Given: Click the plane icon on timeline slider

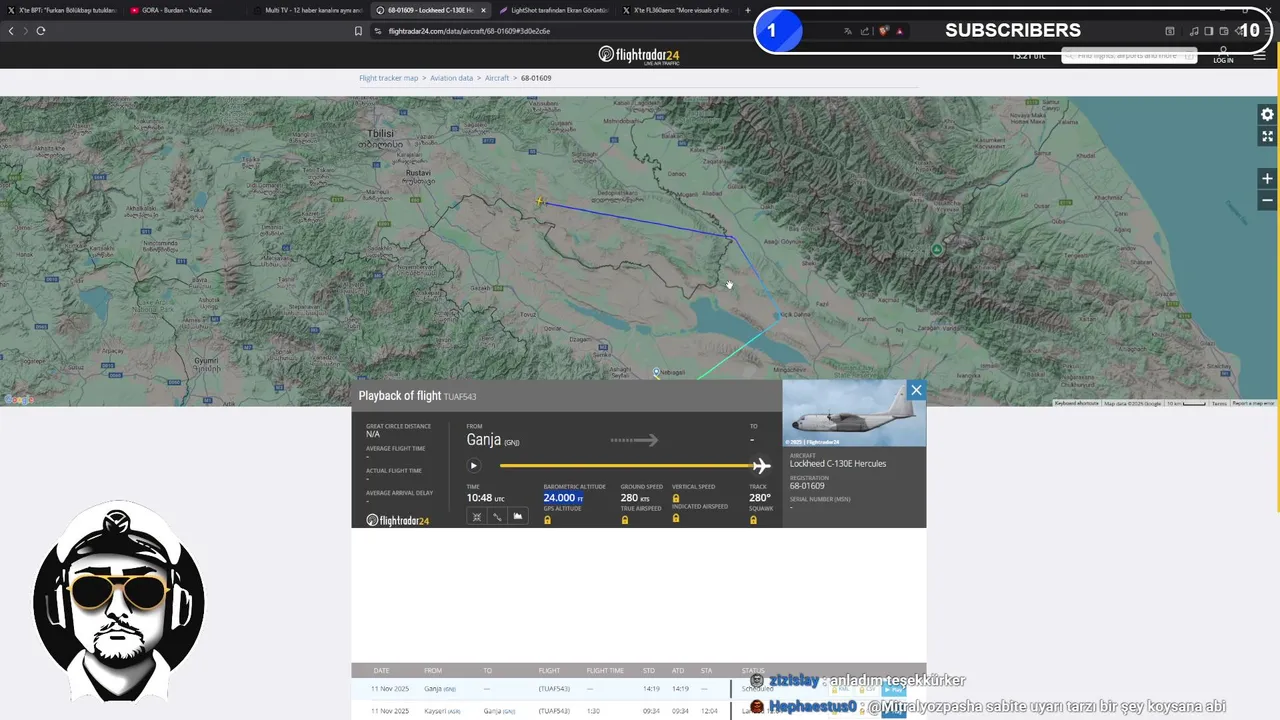Looking at the screenshot, I should point(761,466).
